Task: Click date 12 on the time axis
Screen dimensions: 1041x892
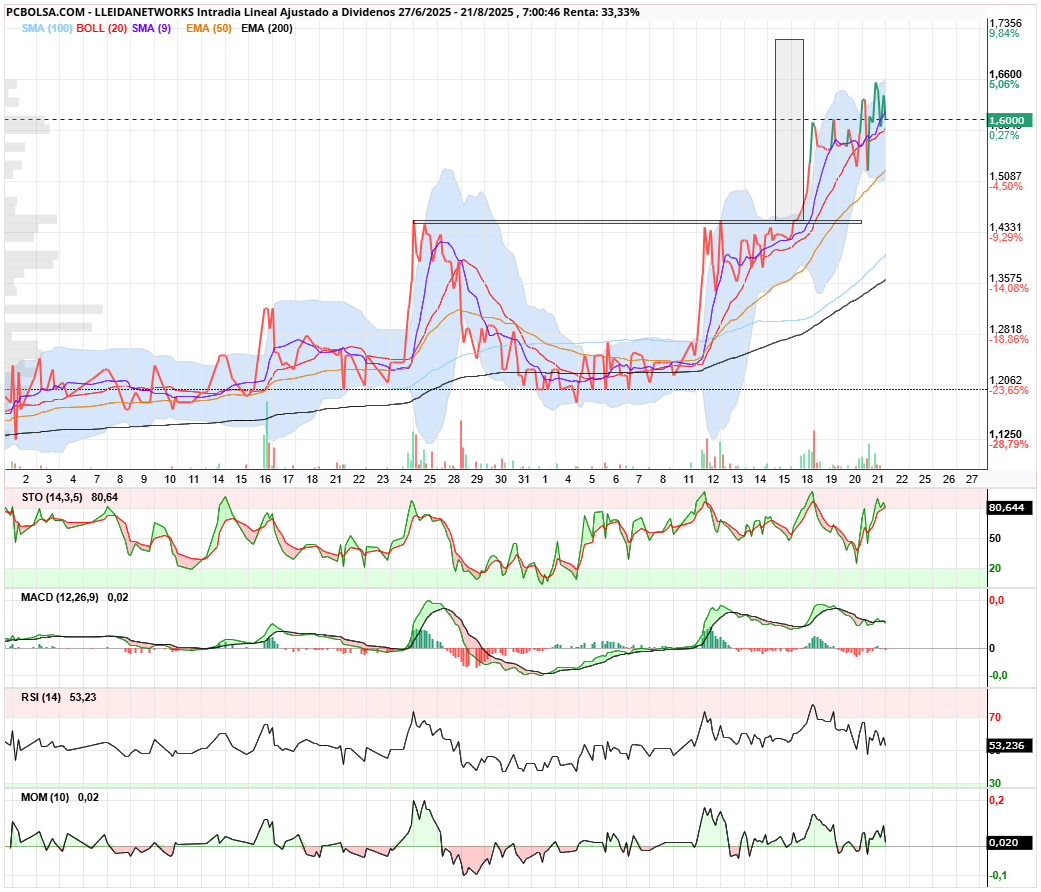Action: (x=713, y=479)
